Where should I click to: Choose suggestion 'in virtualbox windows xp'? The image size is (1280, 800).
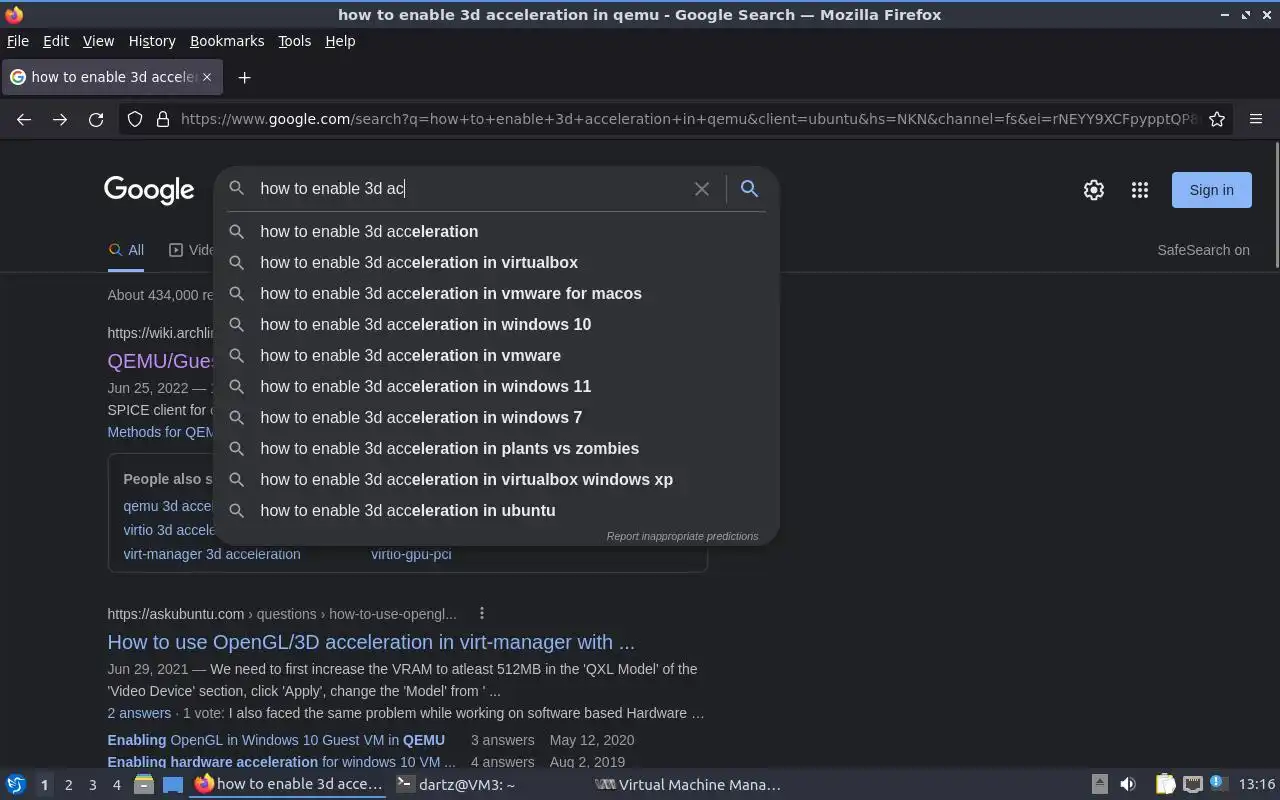[x=496, y=479]
